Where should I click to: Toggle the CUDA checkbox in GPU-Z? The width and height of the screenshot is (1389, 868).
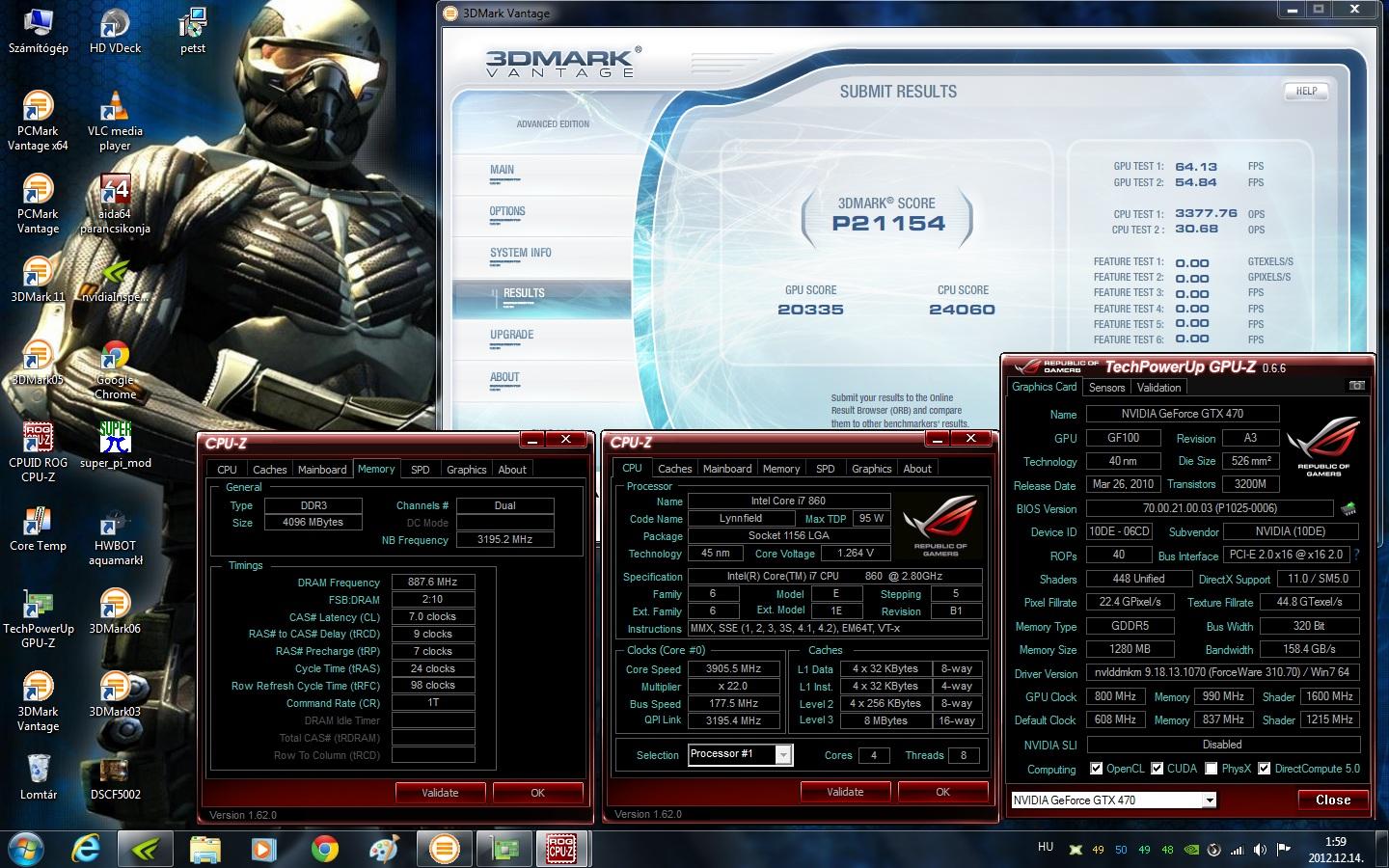point(1157,769)
